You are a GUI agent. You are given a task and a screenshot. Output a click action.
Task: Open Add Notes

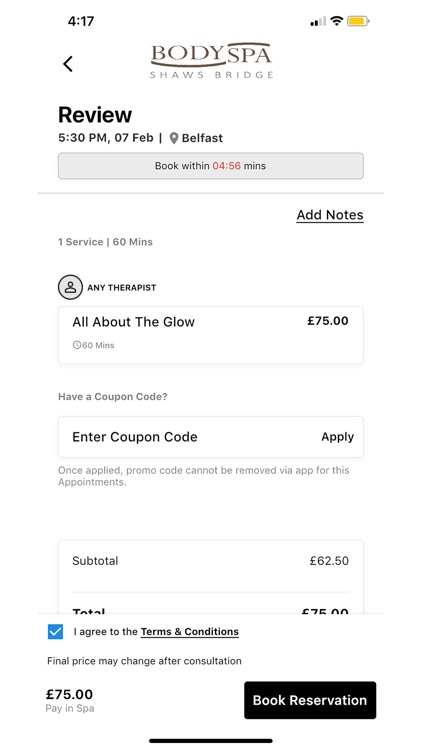(330, 215)
